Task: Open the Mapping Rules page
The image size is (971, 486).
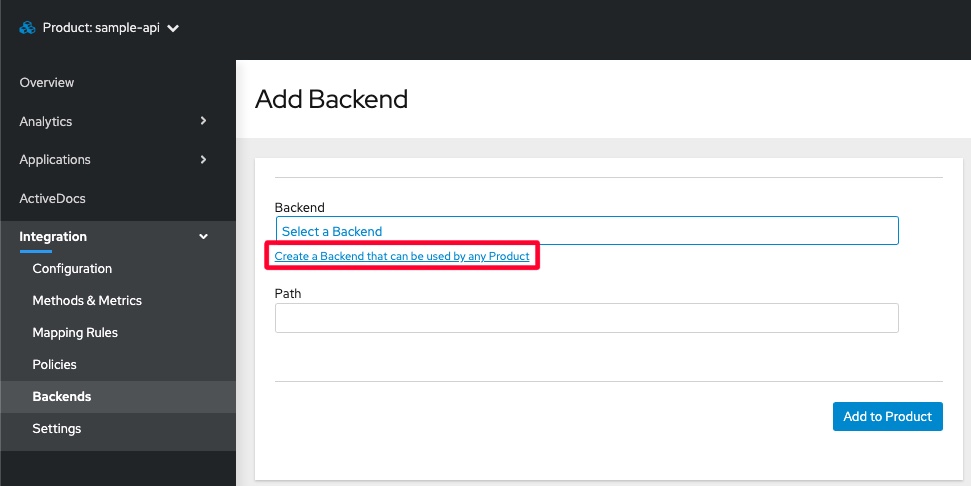Action: (75, 332)
